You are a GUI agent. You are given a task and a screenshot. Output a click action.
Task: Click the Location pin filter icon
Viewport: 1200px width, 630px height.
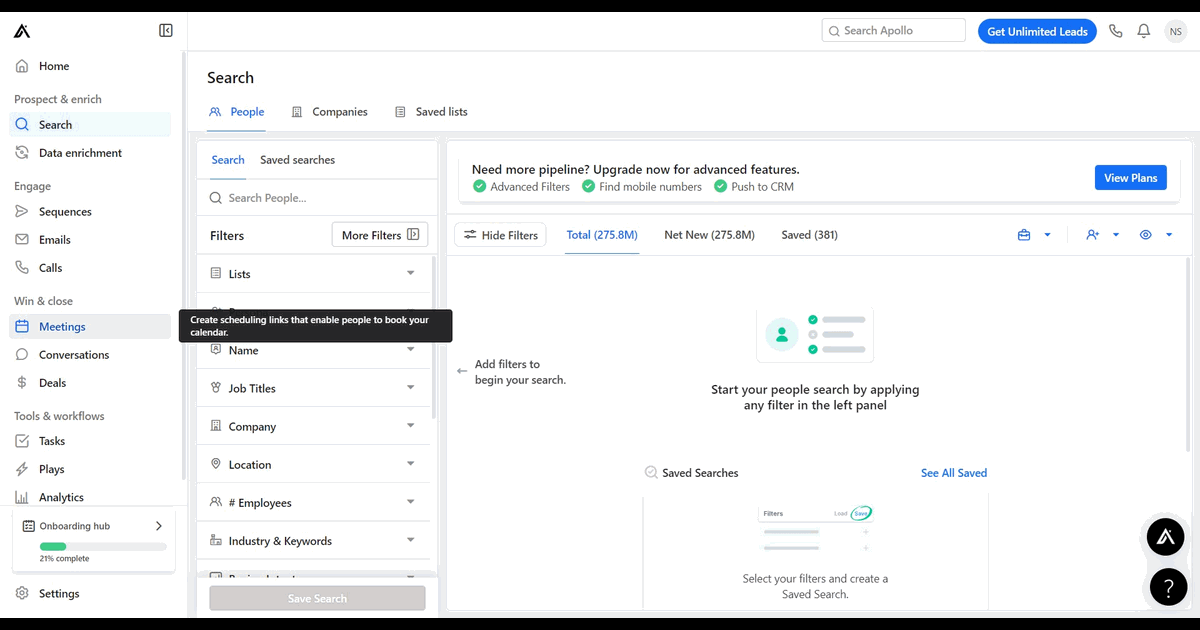216,464
